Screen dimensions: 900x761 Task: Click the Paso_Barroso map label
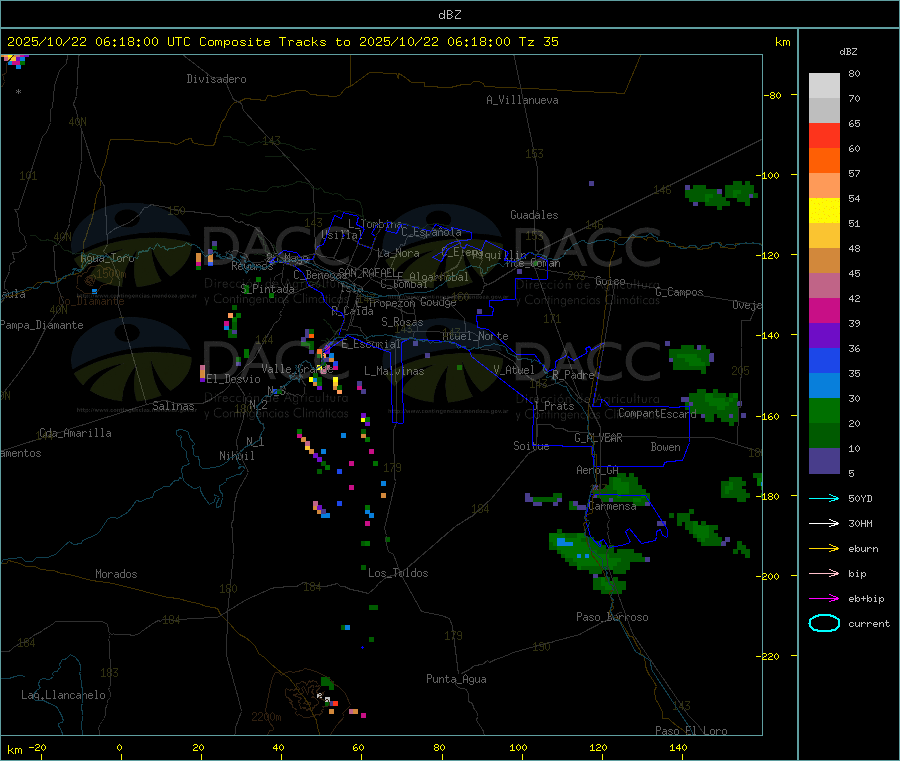coord(612,617)
